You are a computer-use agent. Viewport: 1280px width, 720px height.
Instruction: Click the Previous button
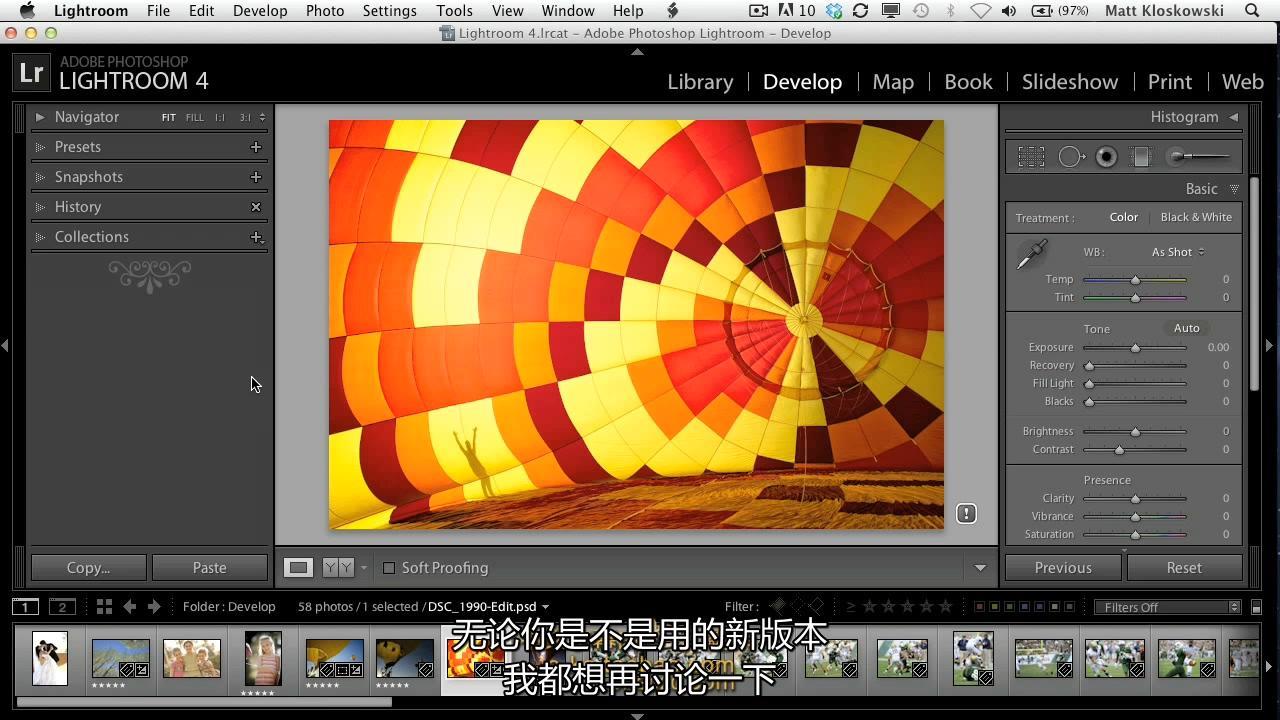click(1063, 567)
